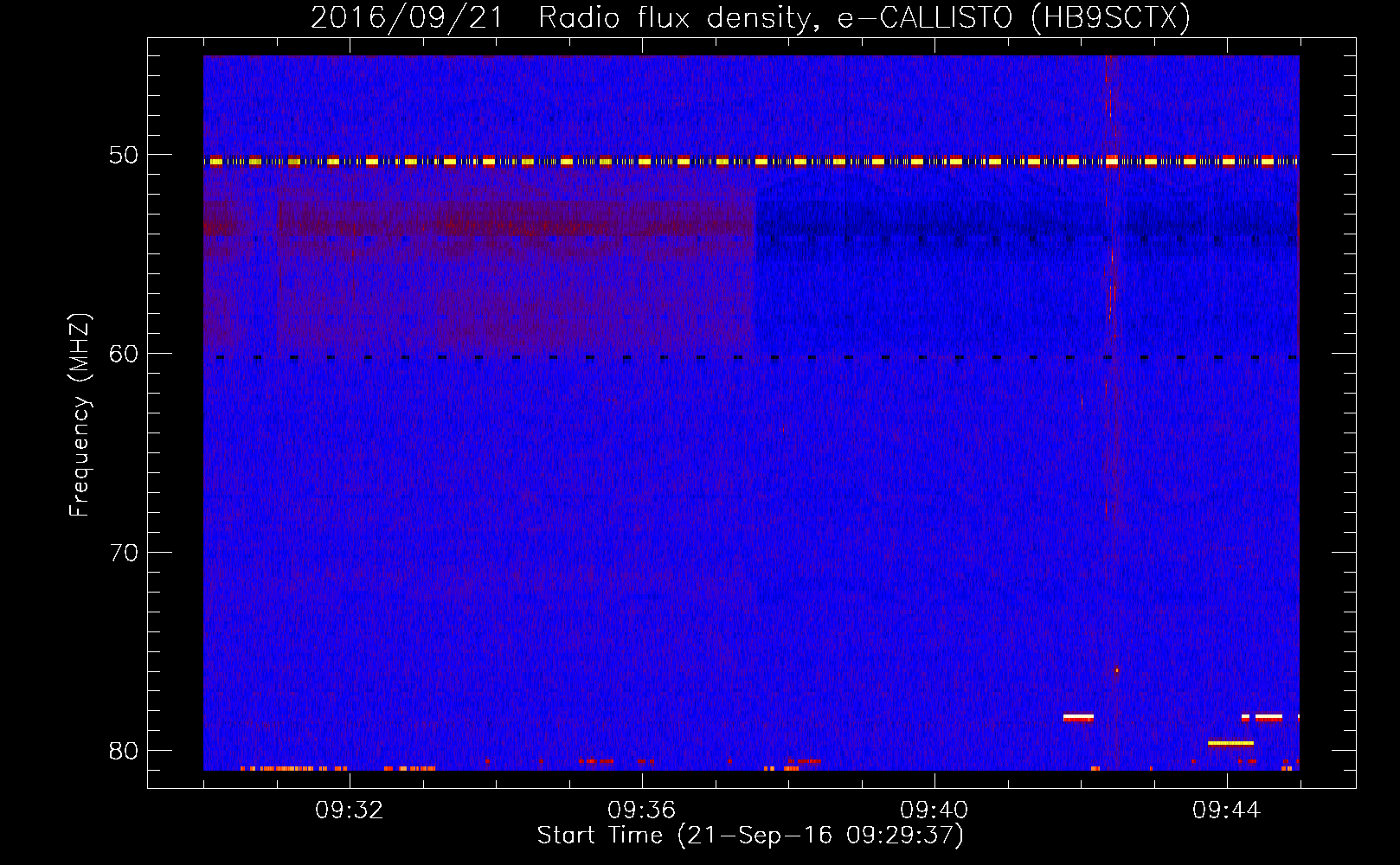Click the 09:44 time tick label

(1227, 811)
